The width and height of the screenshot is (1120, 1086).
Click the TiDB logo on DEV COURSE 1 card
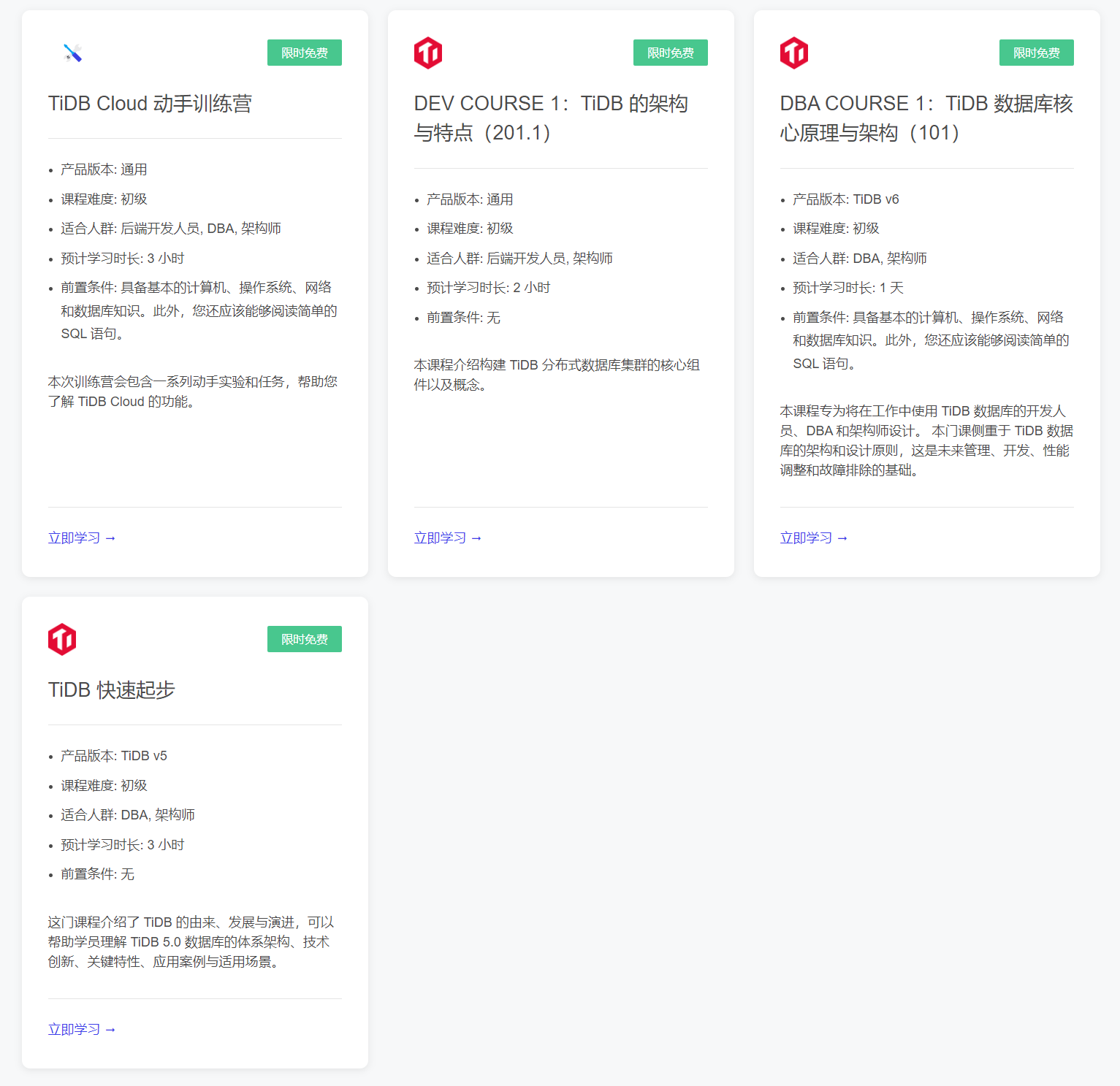pos(428,53)
